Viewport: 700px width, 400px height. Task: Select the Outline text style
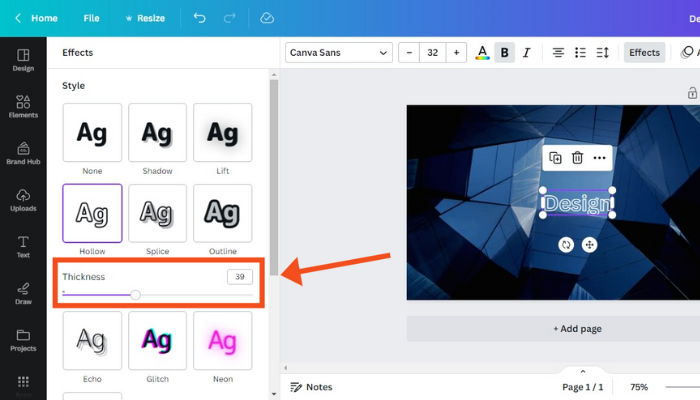tap(222, 213)
